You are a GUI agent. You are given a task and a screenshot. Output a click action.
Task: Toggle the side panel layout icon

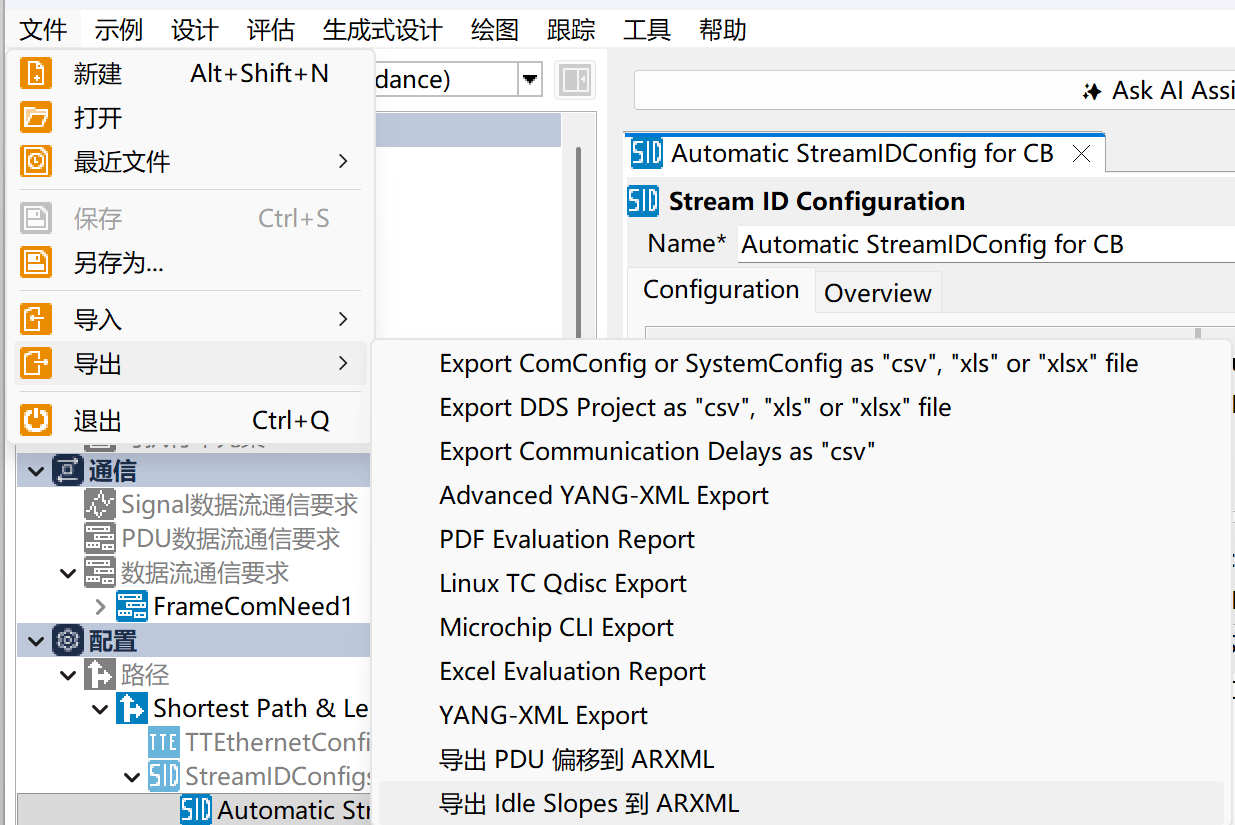pos(575,80)
